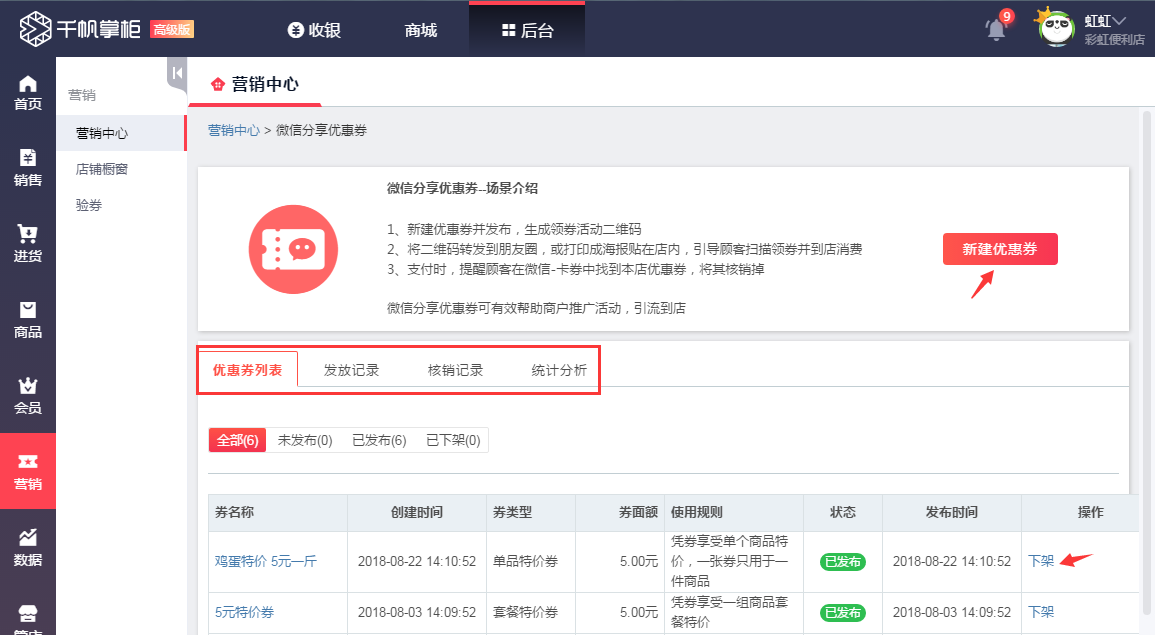
Task: Select the 销售 sales icon in sidebar
Action: click(27, 165)
